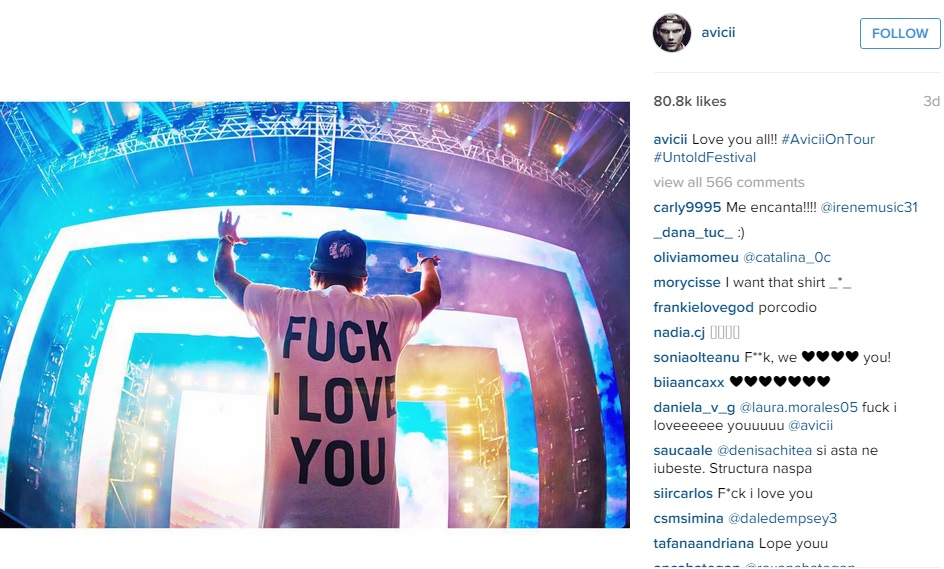
Task: Click the @laura.morales05 mention
Action: pos(798,407)
